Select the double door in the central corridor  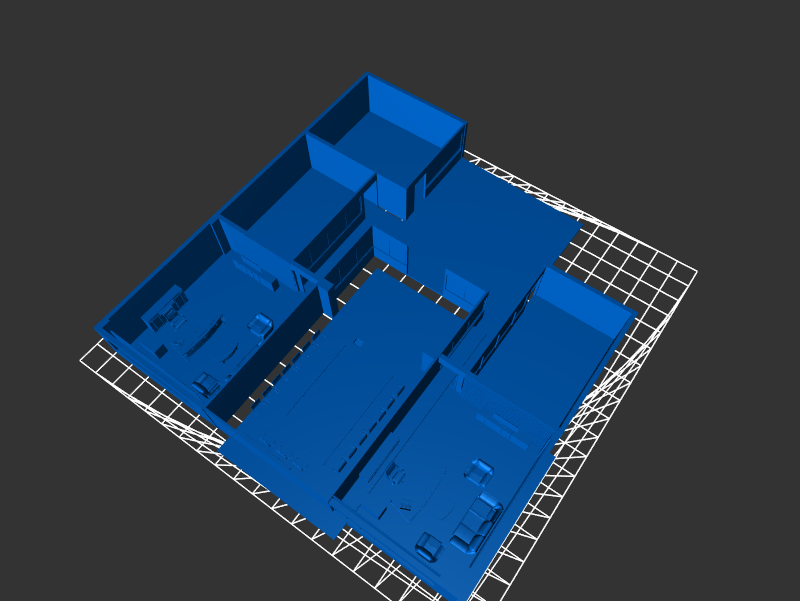(x=391, y=246)
